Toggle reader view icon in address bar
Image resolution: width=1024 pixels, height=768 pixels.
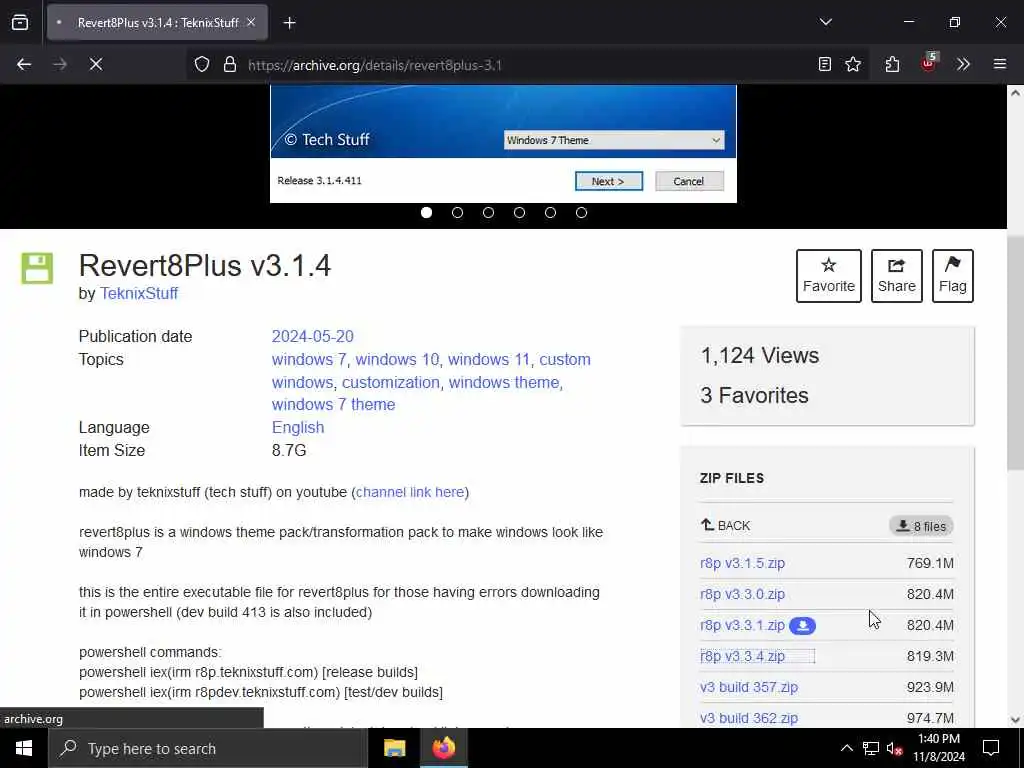click(825, 64)
